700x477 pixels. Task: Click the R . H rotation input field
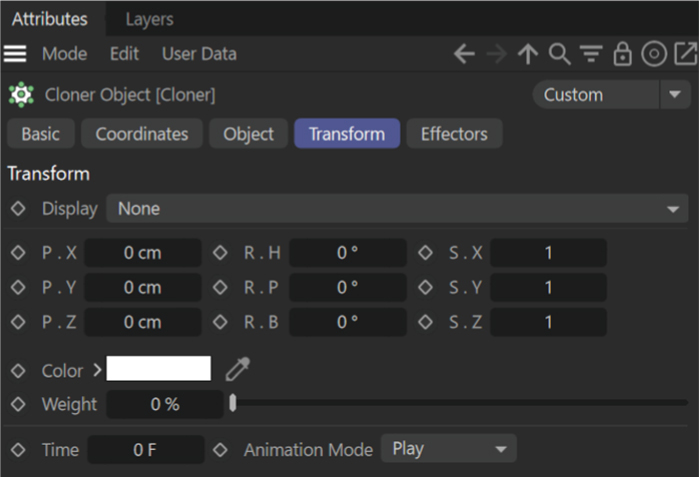(347, 254)
